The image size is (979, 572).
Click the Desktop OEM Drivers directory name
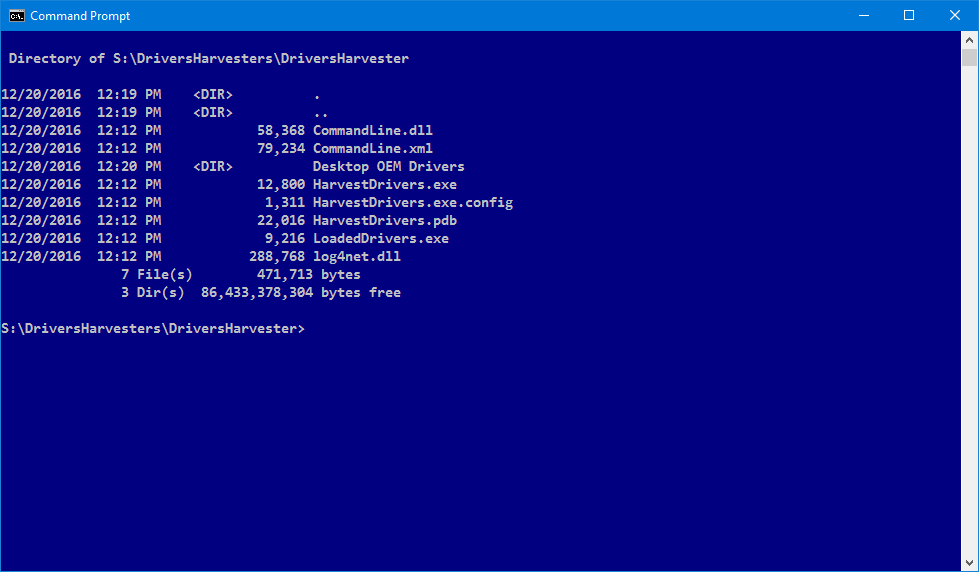[x=388, y=167]
